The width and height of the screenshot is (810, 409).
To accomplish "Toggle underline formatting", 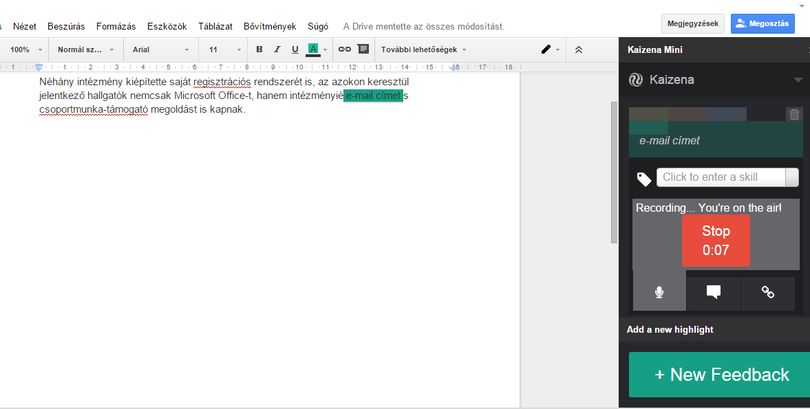I will pos(295,50).
